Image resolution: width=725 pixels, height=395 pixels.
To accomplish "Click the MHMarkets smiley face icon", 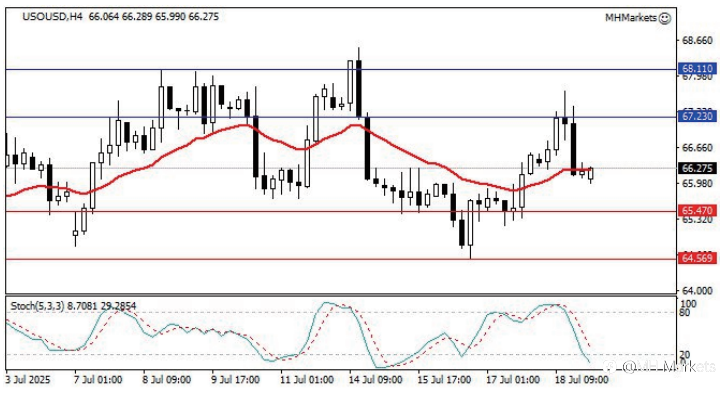I will pyautogui.click(x=664, y=18).
